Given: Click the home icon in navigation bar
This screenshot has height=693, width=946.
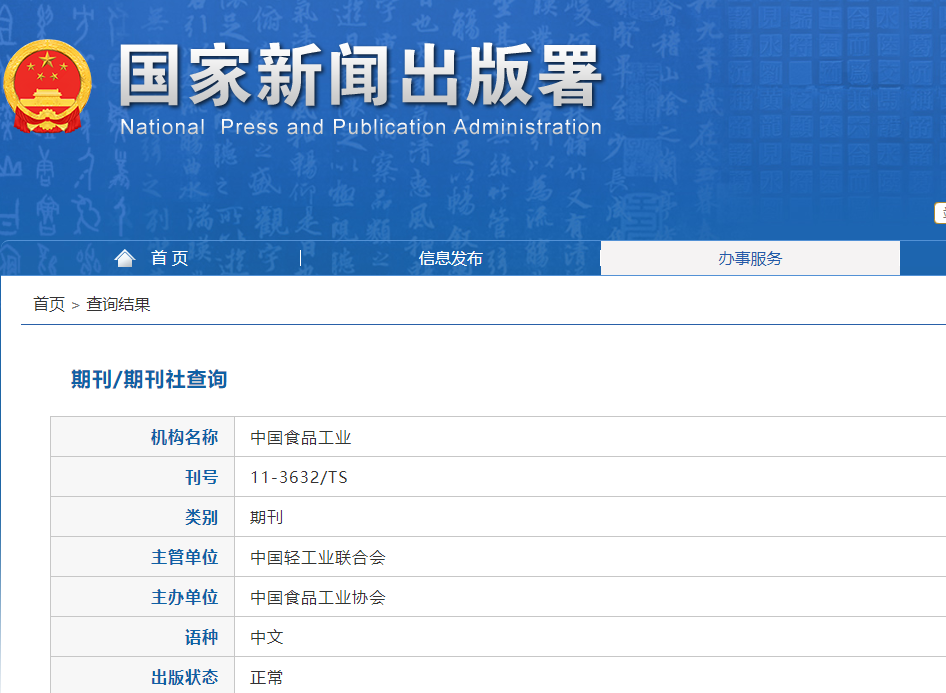Looking at the screenshot, I should [x=125, y=258].
